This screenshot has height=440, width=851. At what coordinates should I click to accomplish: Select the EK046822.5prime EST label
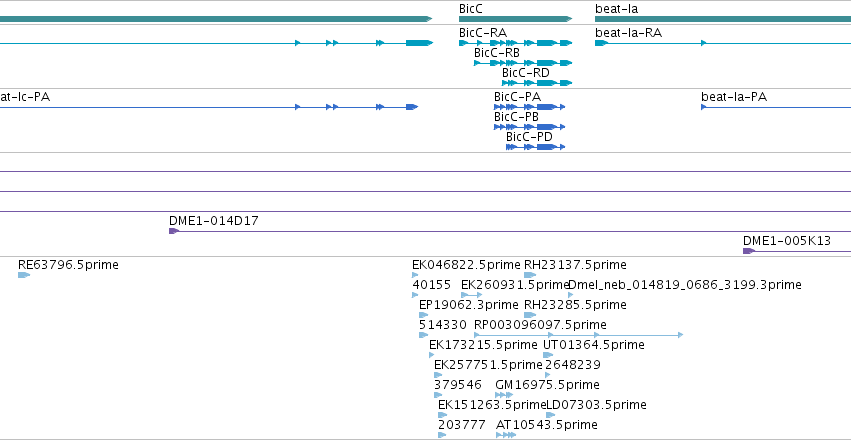[466, 265]
